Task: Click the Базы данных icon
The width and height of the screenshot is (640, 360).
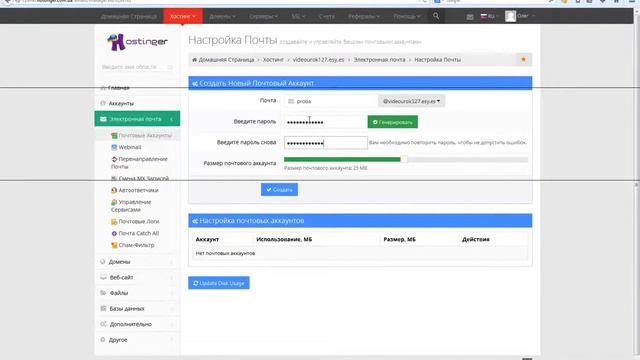Action: [103, 309]
